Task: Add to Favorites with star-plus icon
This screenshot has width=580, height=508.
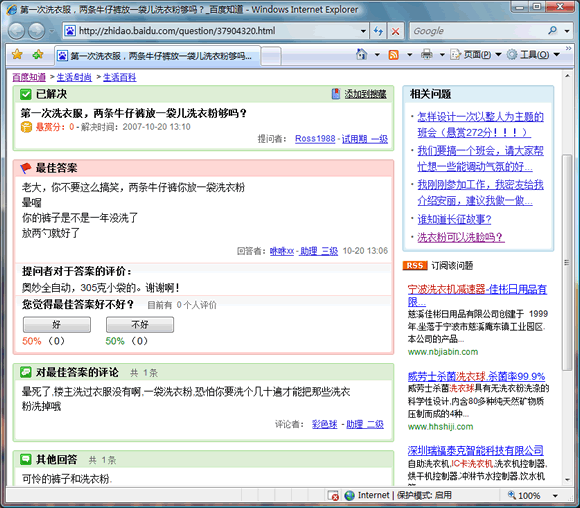Action: (37, 55)
